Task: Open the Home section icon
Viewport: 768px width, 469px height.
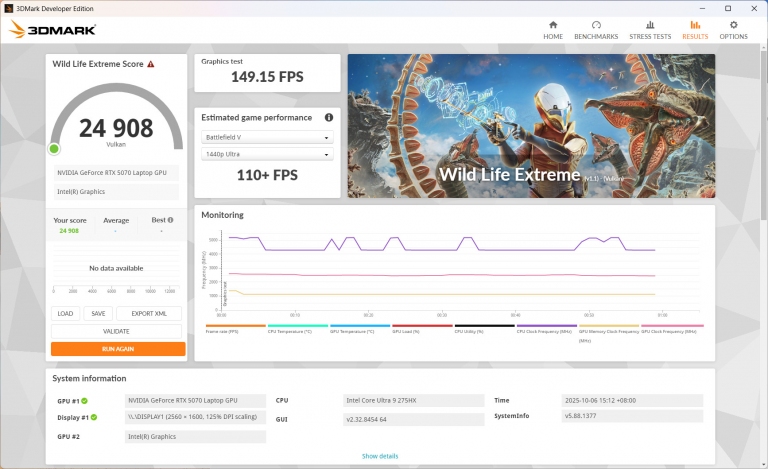Action: (553, 25)
